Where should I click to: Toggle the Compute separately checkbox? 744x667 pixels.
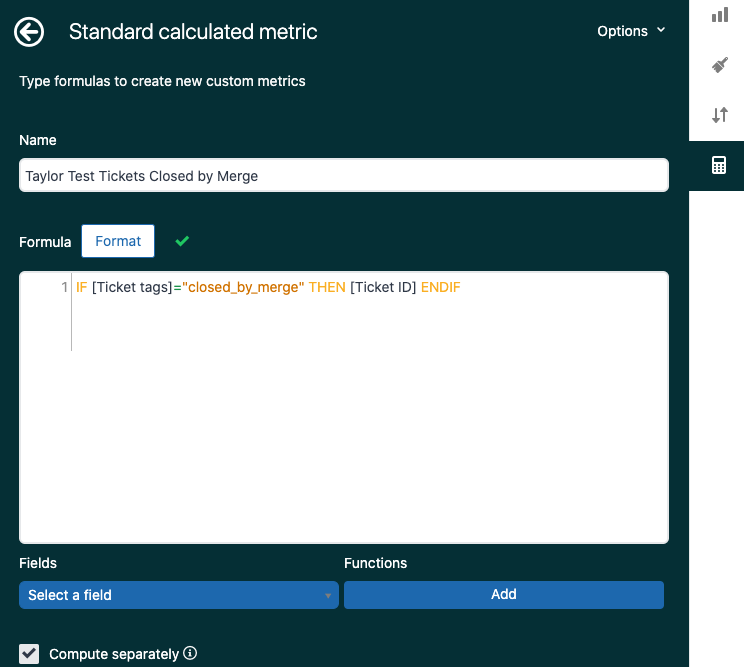coord(30,654)
